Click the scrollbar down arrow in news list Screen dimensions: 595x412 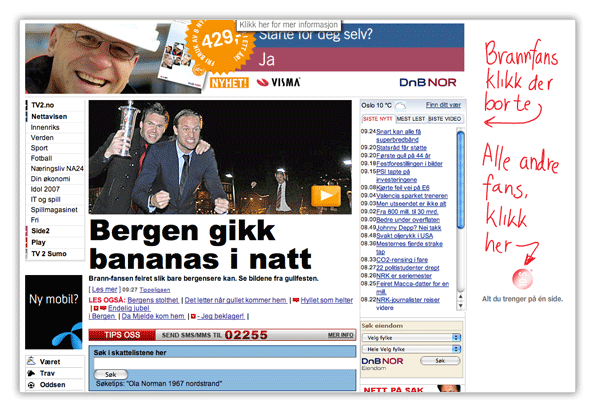[x=460, y=305]
